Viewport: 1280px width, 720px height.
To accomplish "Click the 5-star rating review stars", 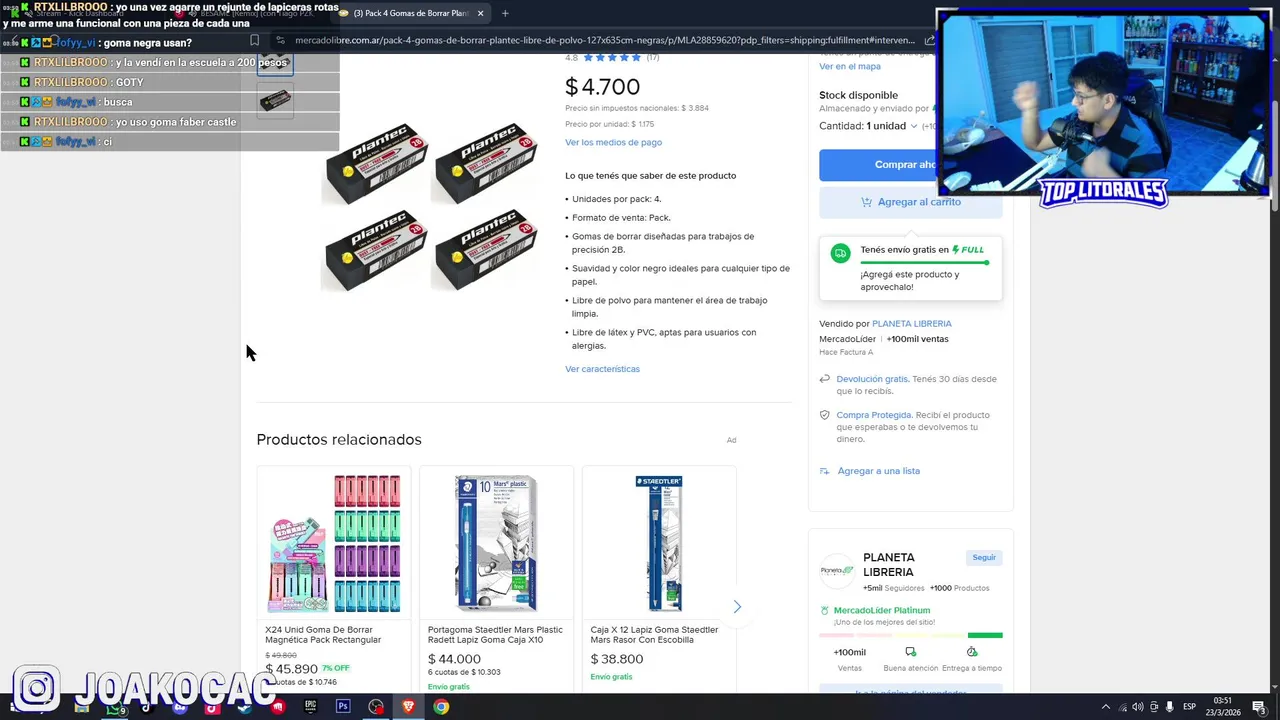I will pos(612,57).
